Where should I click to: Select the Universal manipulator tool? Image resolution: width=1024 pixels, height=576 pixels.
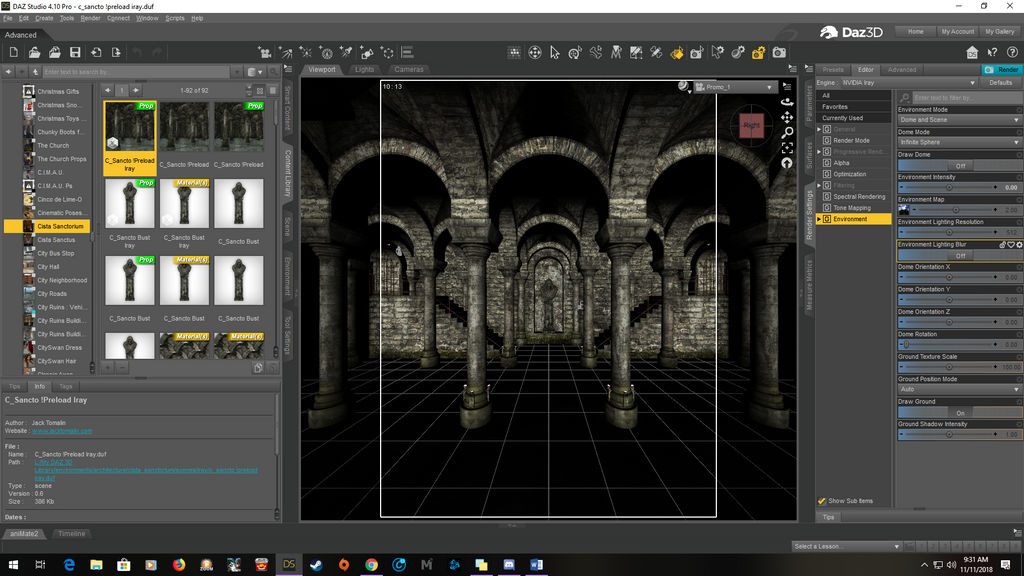[x=535, y=52]
